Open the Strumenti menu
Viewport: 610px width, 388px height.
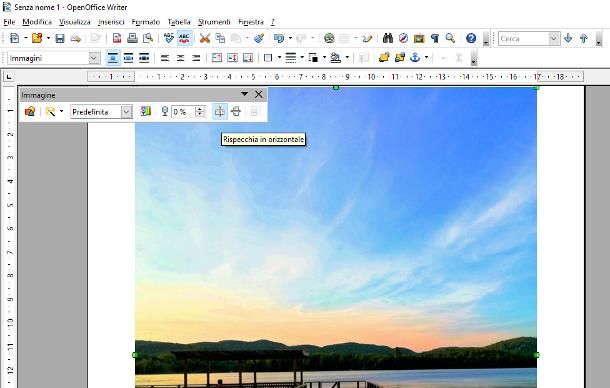(x=214, y=22)
